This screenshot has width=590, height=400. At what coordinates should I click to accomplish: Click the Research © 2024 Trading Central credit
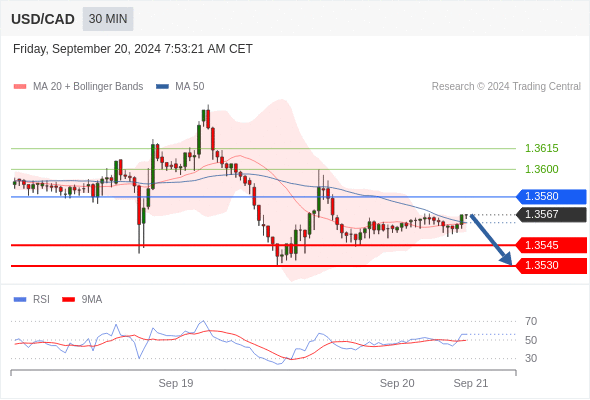coord(506,87)
